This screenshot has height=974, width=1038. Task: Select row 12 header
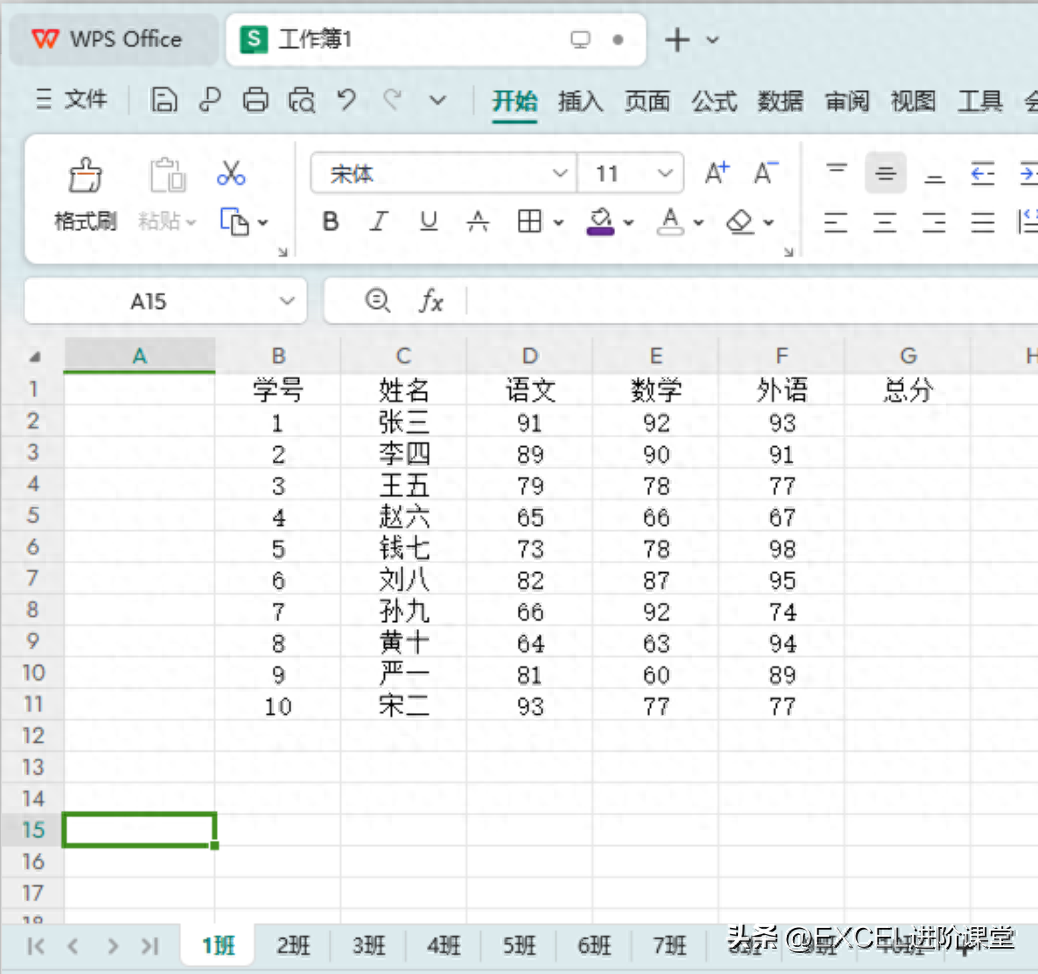pyautogui.click(x=33, y=736)
